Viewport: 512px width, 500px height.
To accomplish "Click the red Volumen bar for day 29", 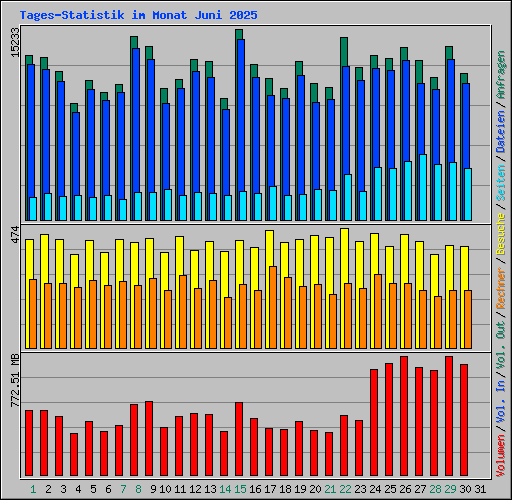I will tap(449, 416).
